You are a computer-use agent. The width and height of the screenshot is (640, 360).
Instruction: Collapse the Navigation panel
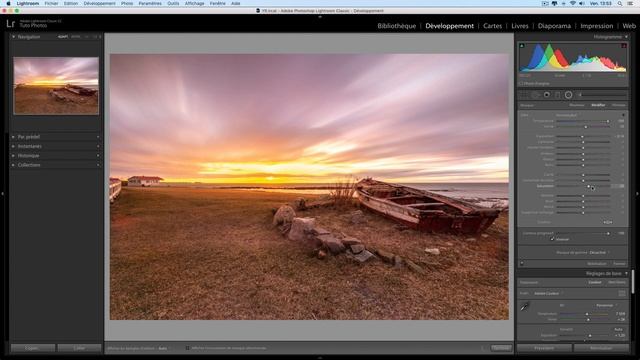13,37
